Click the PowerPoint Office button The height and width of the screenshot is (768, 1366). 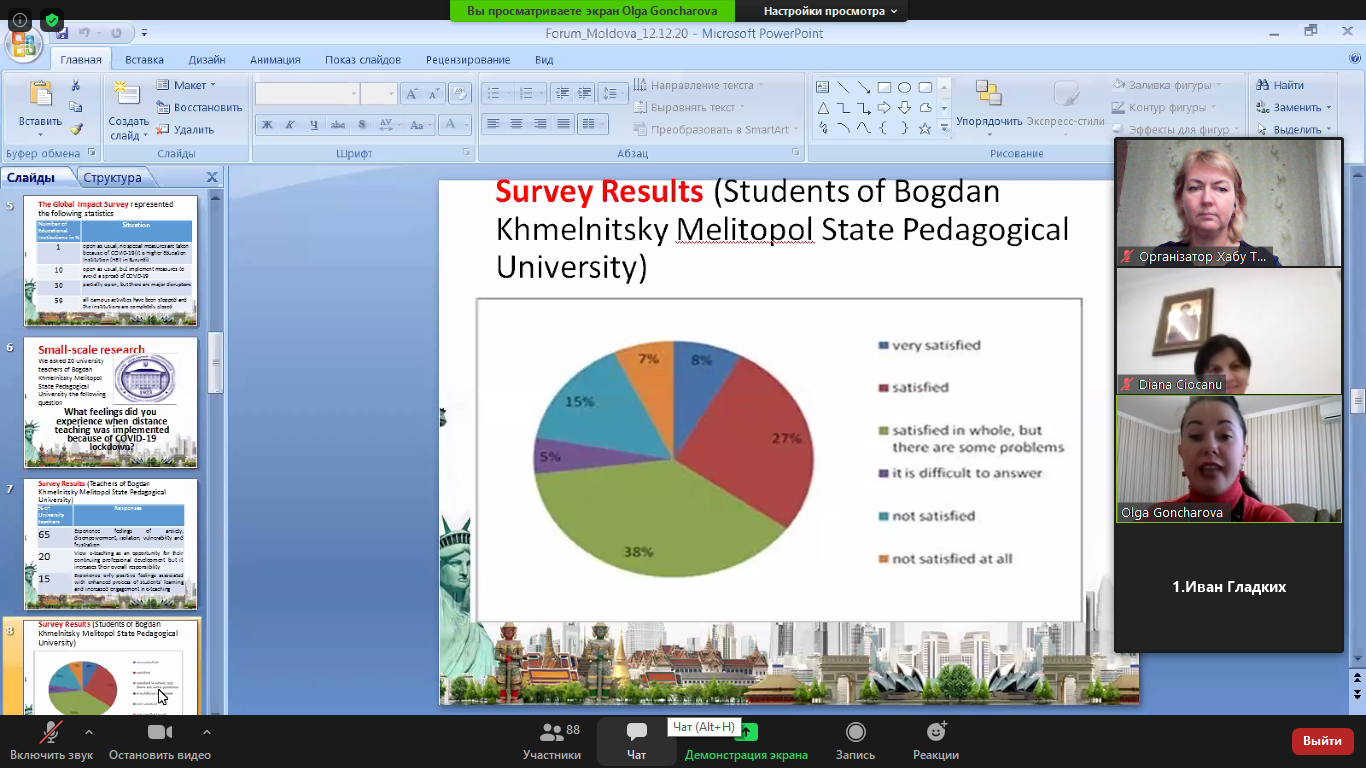click(22, 42)
